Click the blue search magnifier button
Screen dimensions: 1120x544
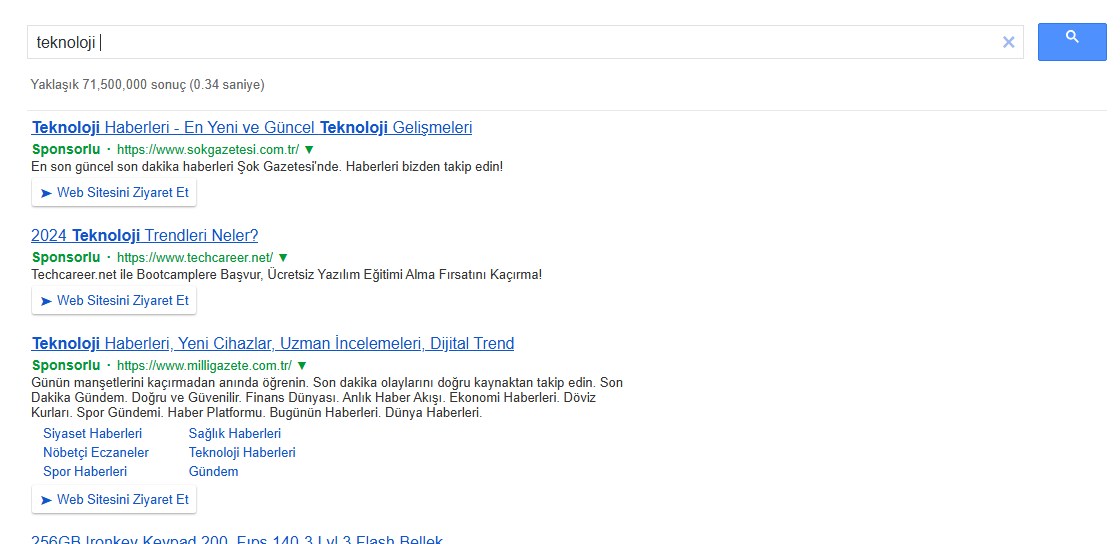1072,42
